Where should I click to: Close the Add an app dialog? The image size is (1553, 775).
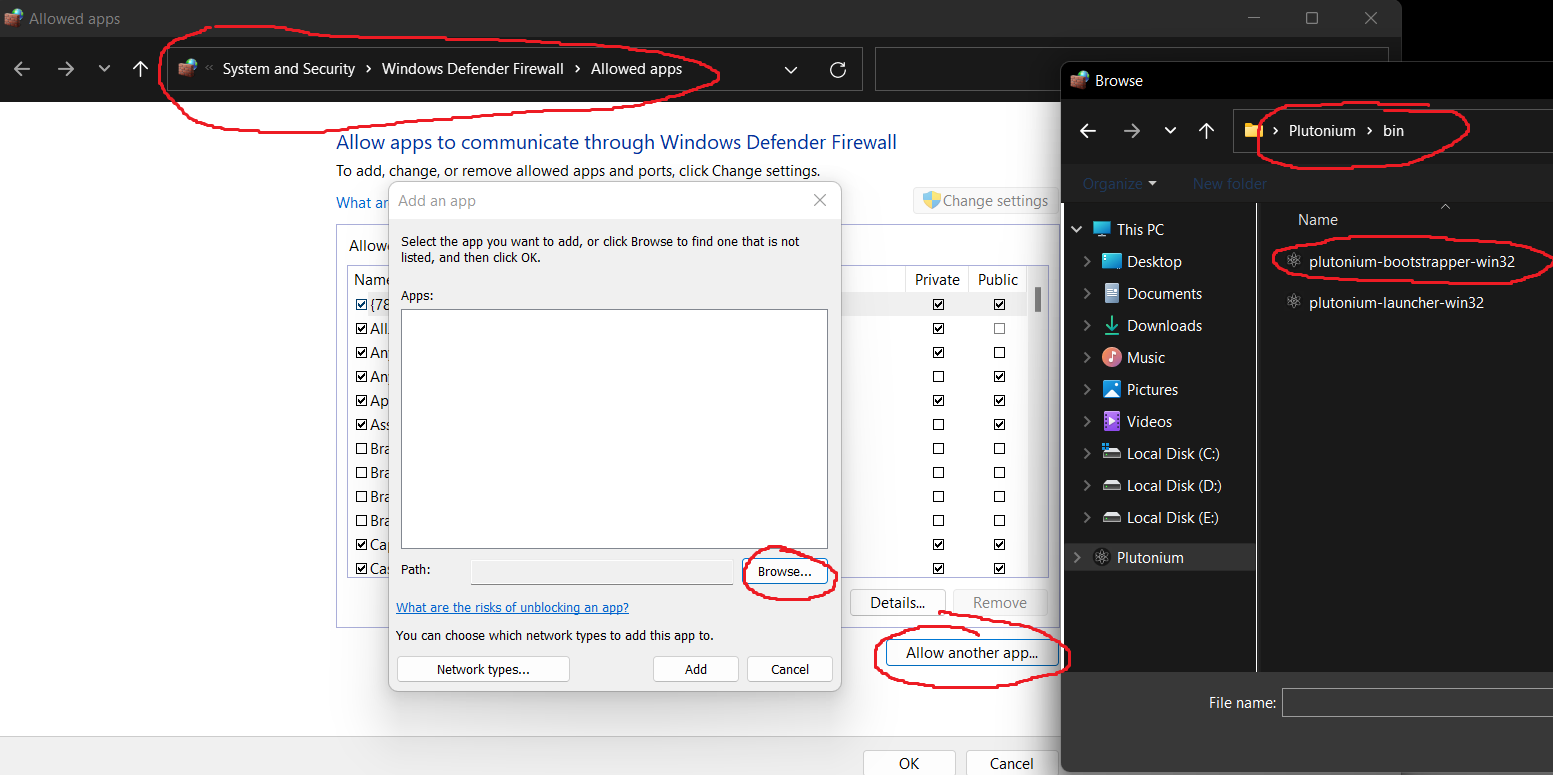[x=820, y=200]
